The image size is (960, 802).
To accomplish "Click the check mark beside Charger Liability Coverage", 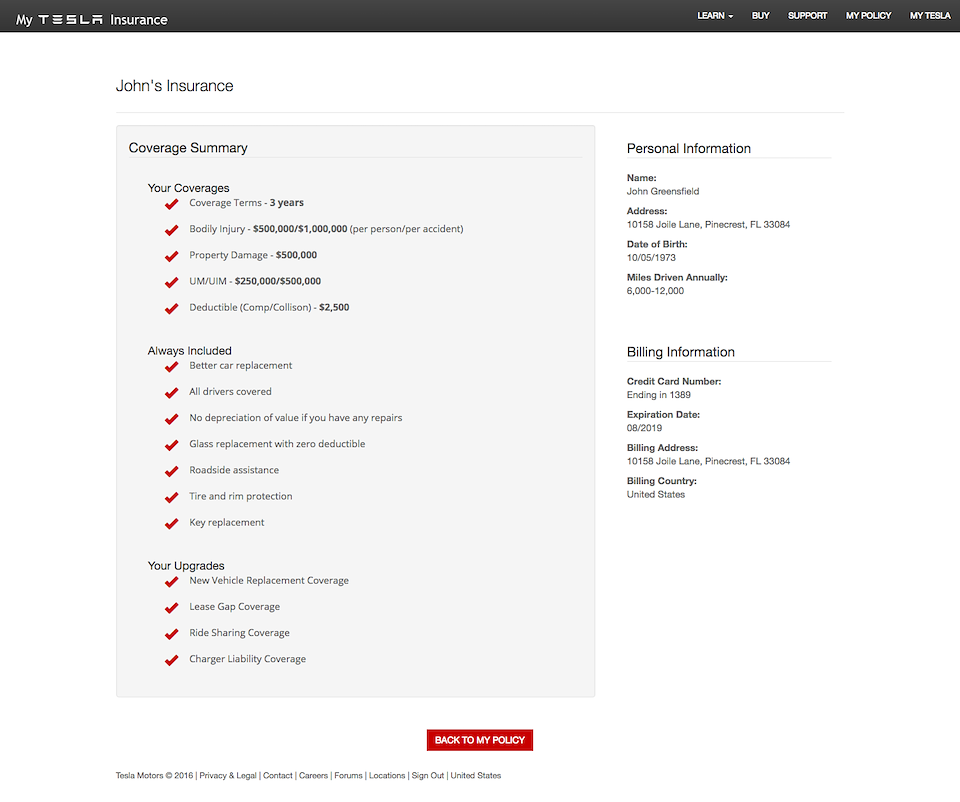I will [x=171, y=661].
